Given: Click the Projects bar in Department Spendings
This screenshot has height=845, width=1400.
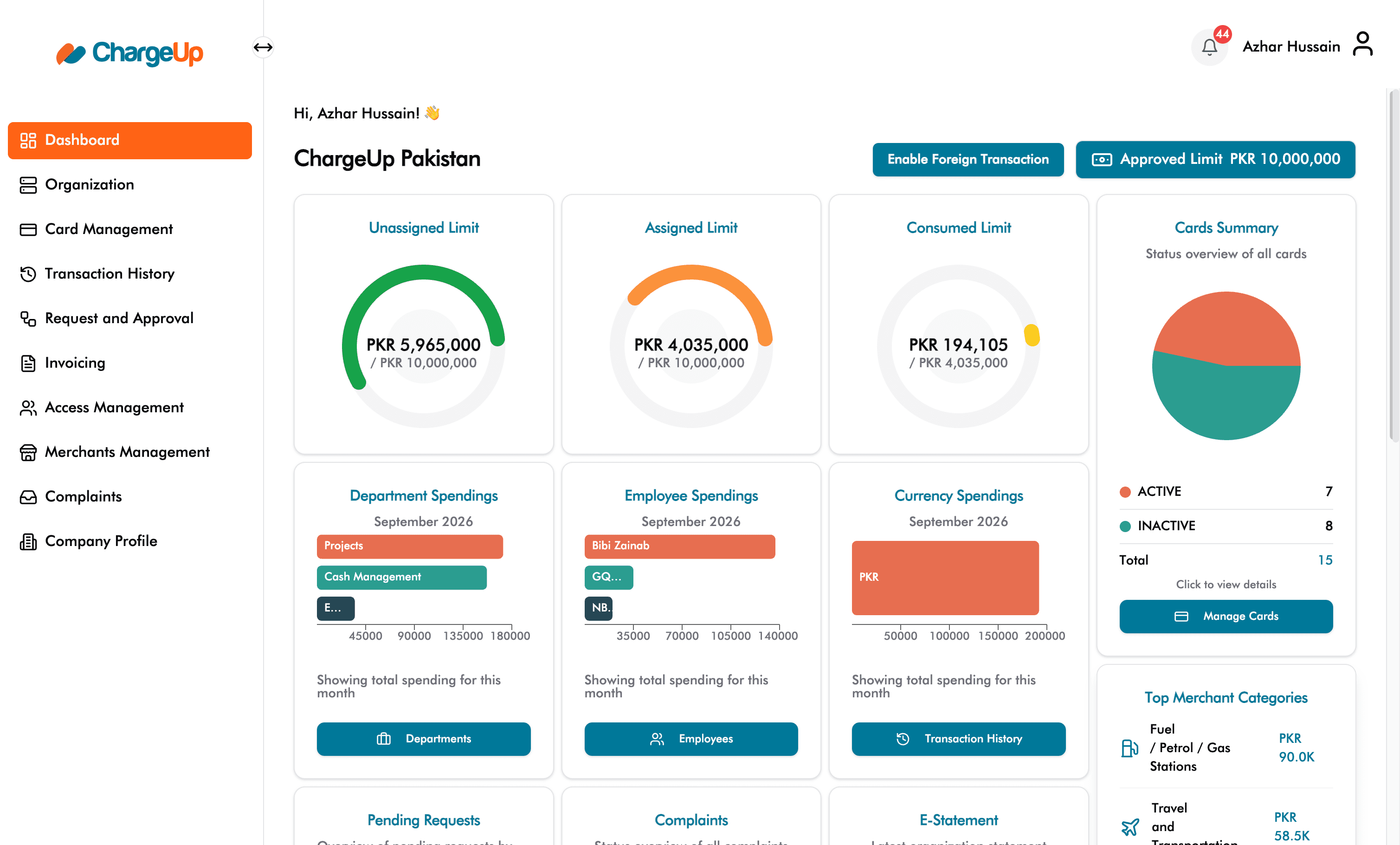Looking at the screenshot, I should coord(410,546).
